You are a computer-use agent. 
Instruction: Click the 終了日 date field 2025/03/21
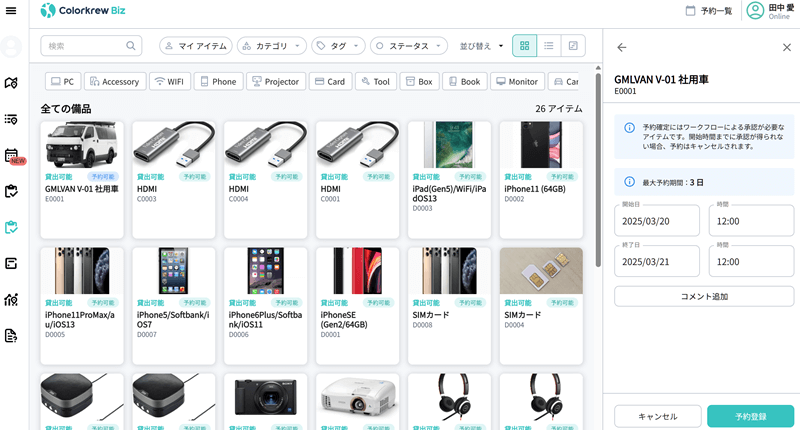(657, 261)
